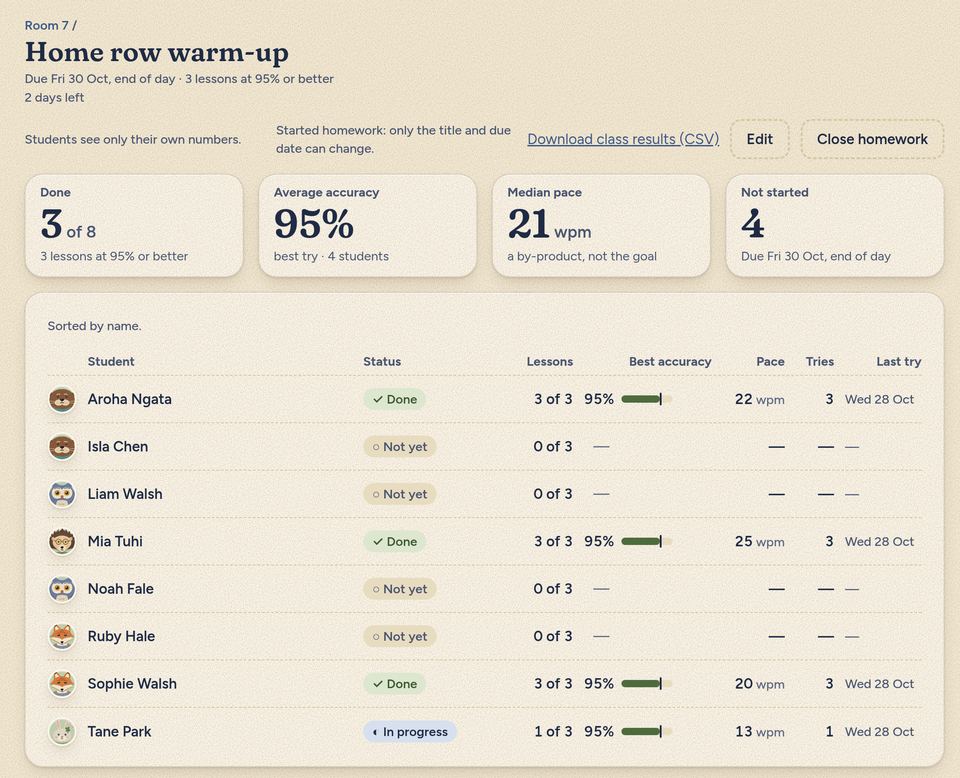The image size is (960, 778).
Task: Click Tane Park's rabbit avatar
Action: point(62,731)
